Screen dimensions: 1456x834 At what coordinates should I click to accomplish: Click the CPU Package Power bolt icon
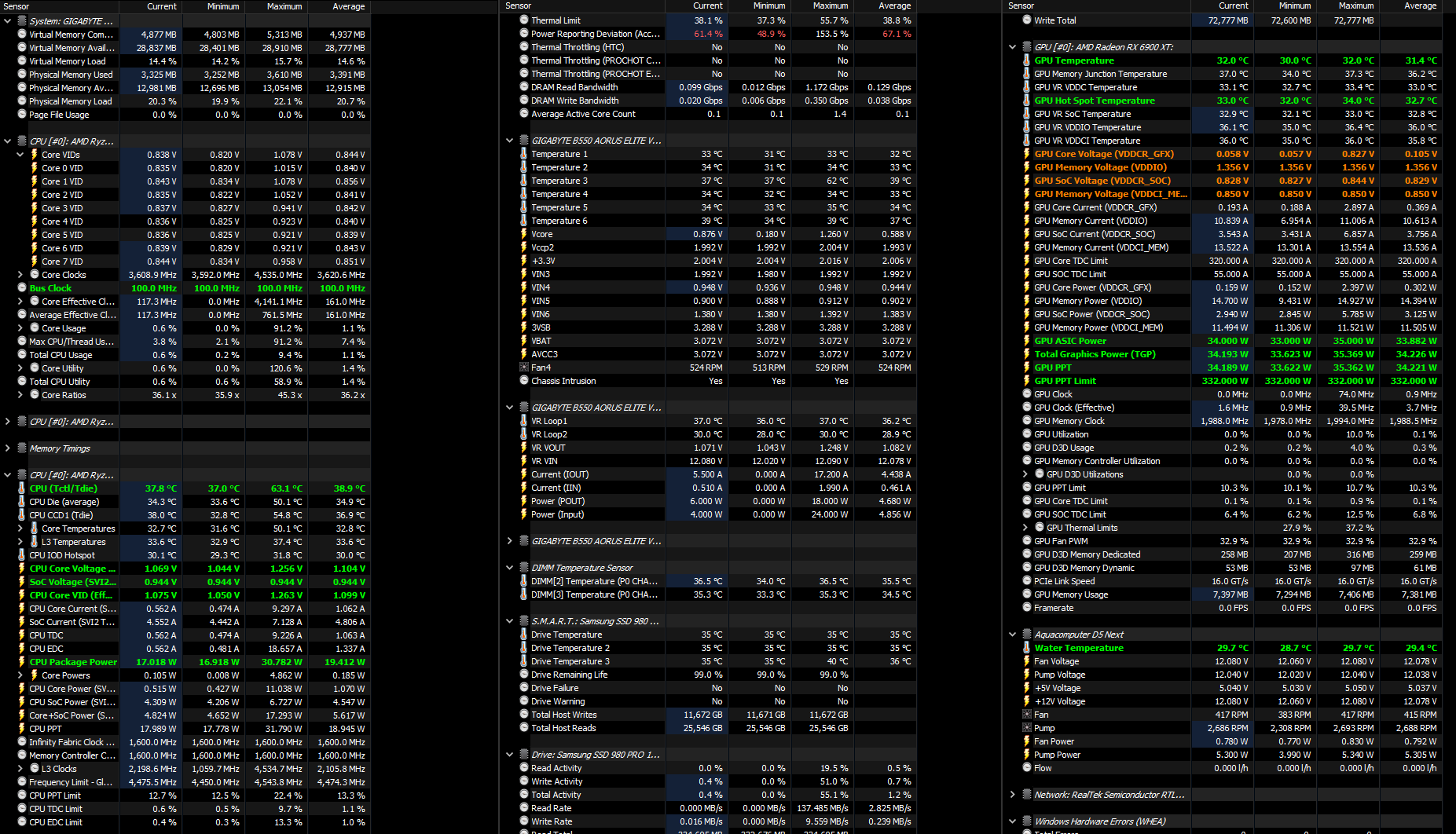(22, 661)
